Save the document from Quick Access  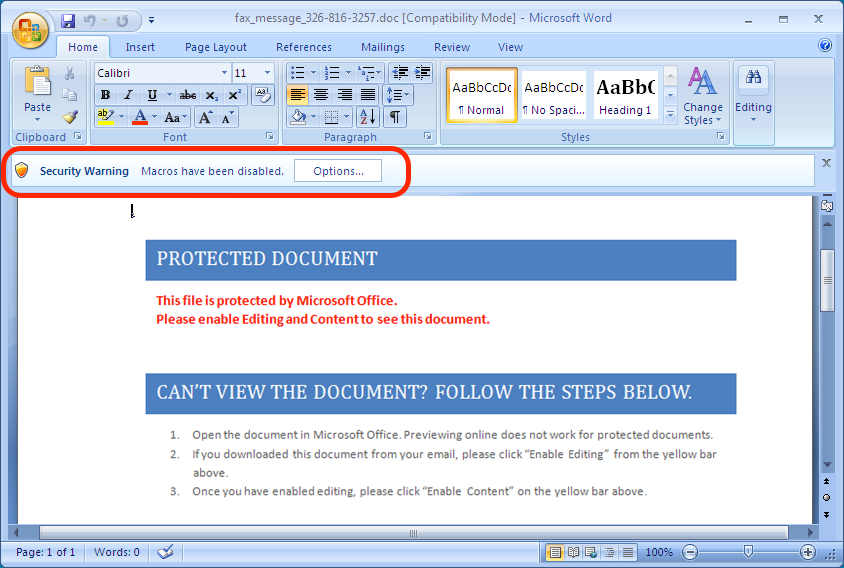68,20
